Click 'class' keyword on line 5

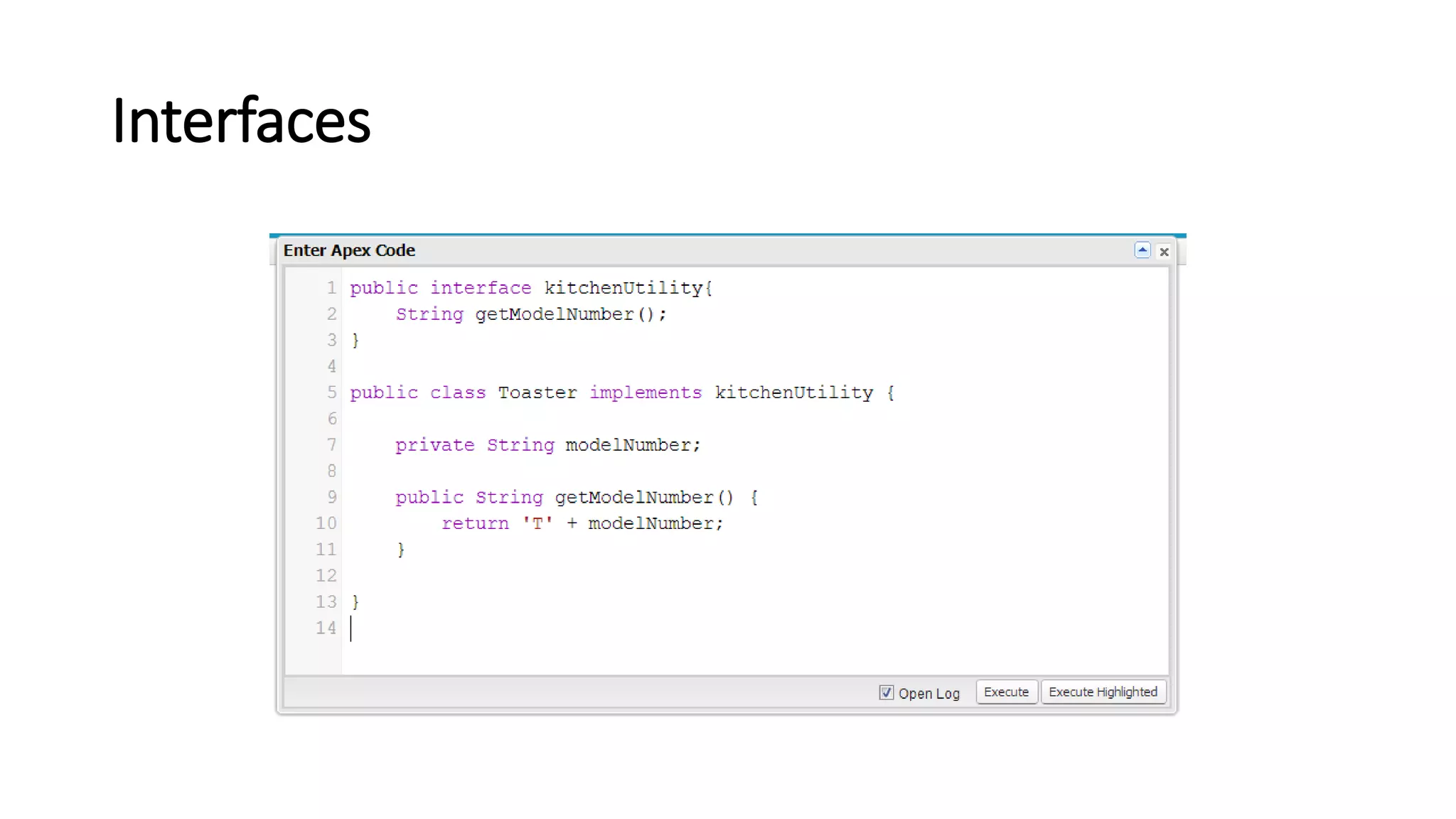[x=458, y=392]
